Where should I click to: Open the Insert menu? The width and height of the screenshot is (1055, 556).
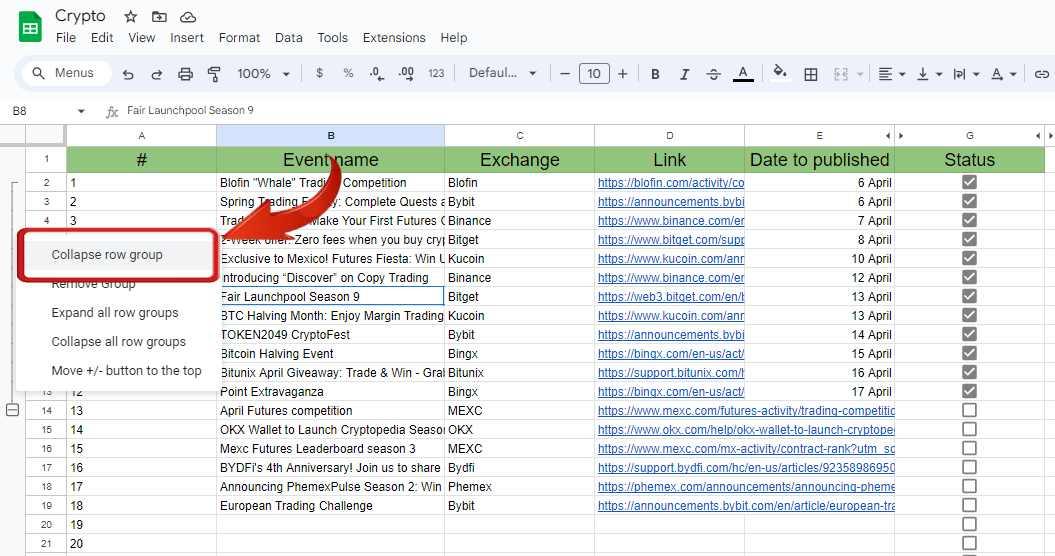186,38
